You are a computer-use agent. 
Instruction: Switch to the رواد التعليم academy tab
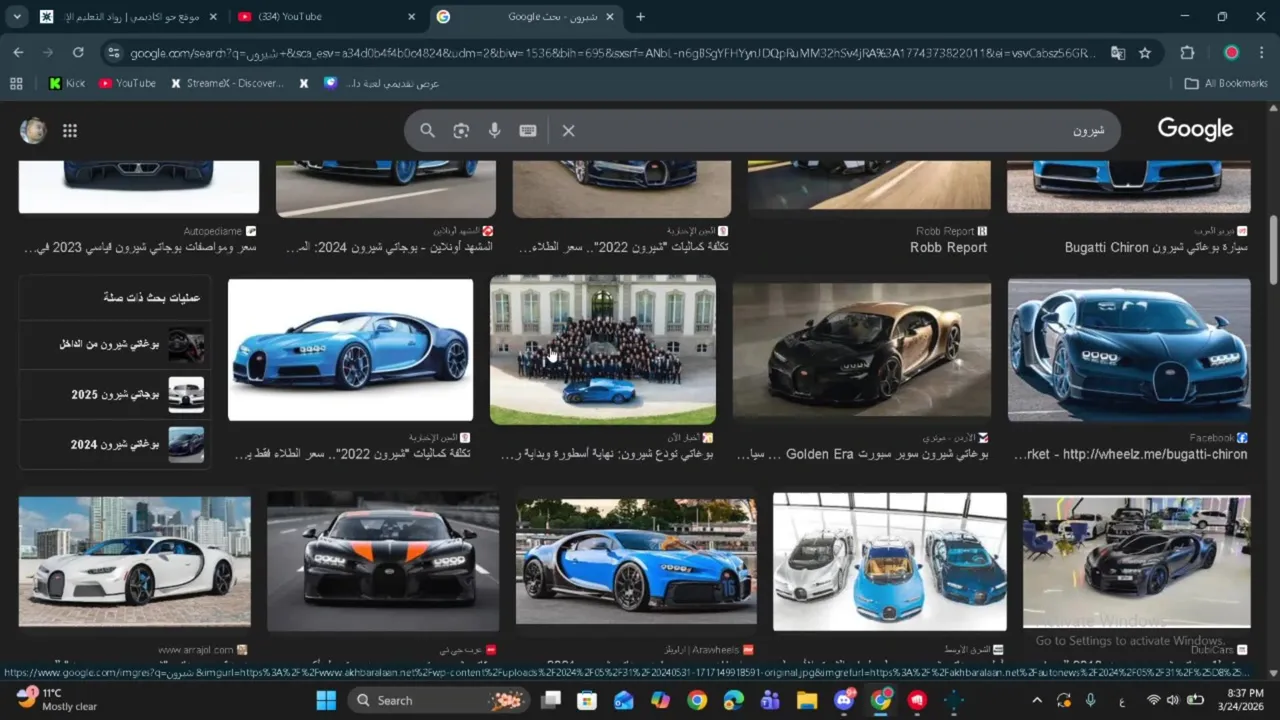129,16
